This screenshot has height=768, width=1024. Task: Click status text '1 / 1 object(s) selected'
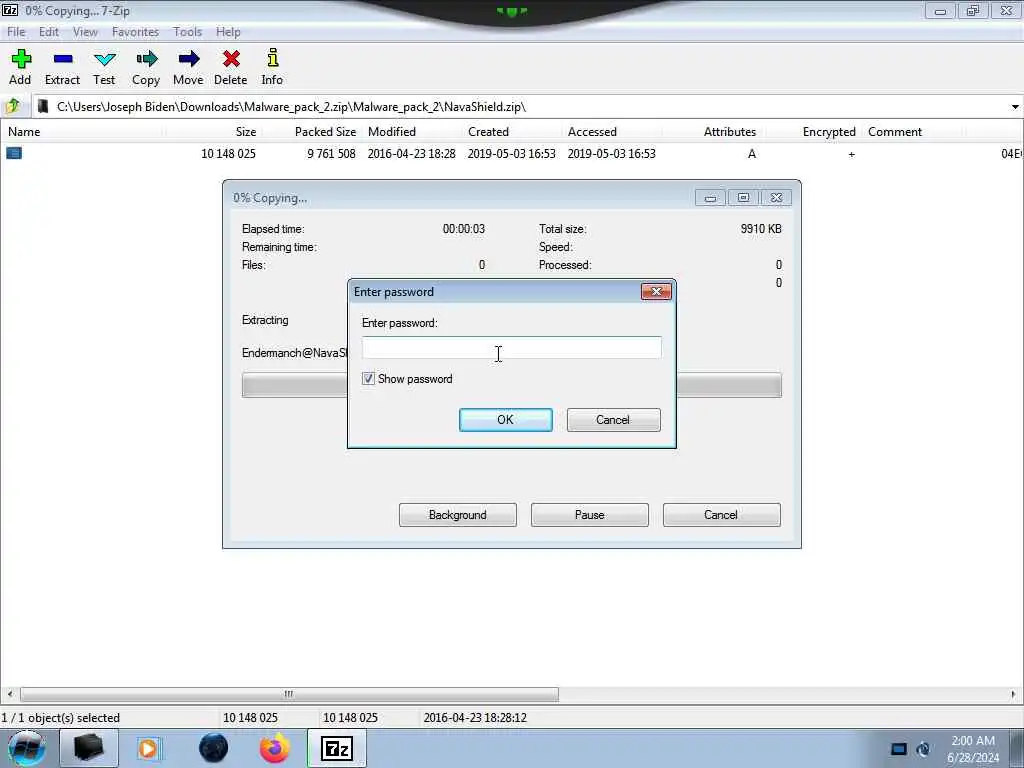[61, 718]
